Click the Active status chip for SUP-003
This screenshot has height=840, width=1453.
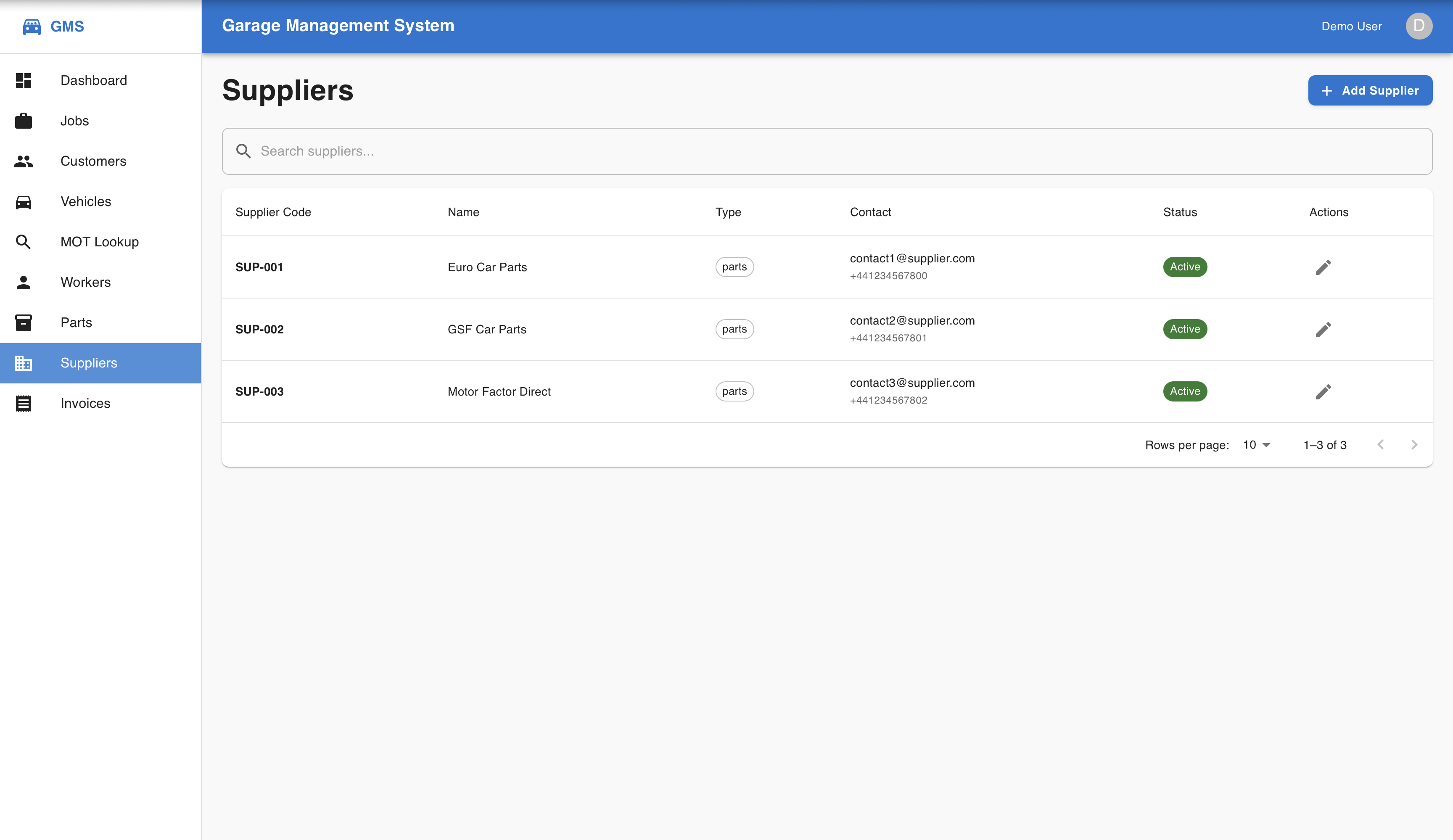click(x=1185, y=391)
